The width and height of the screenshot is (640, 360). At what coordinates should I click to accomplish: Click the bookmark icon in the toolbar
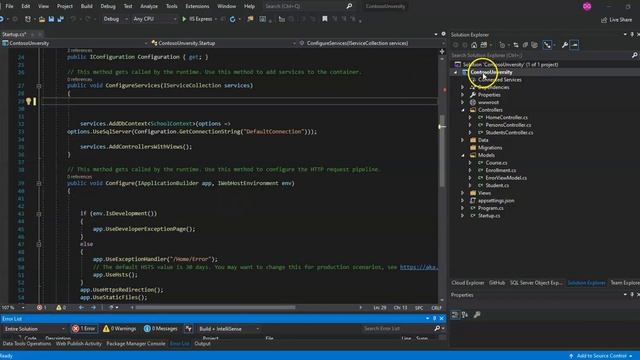324,19
